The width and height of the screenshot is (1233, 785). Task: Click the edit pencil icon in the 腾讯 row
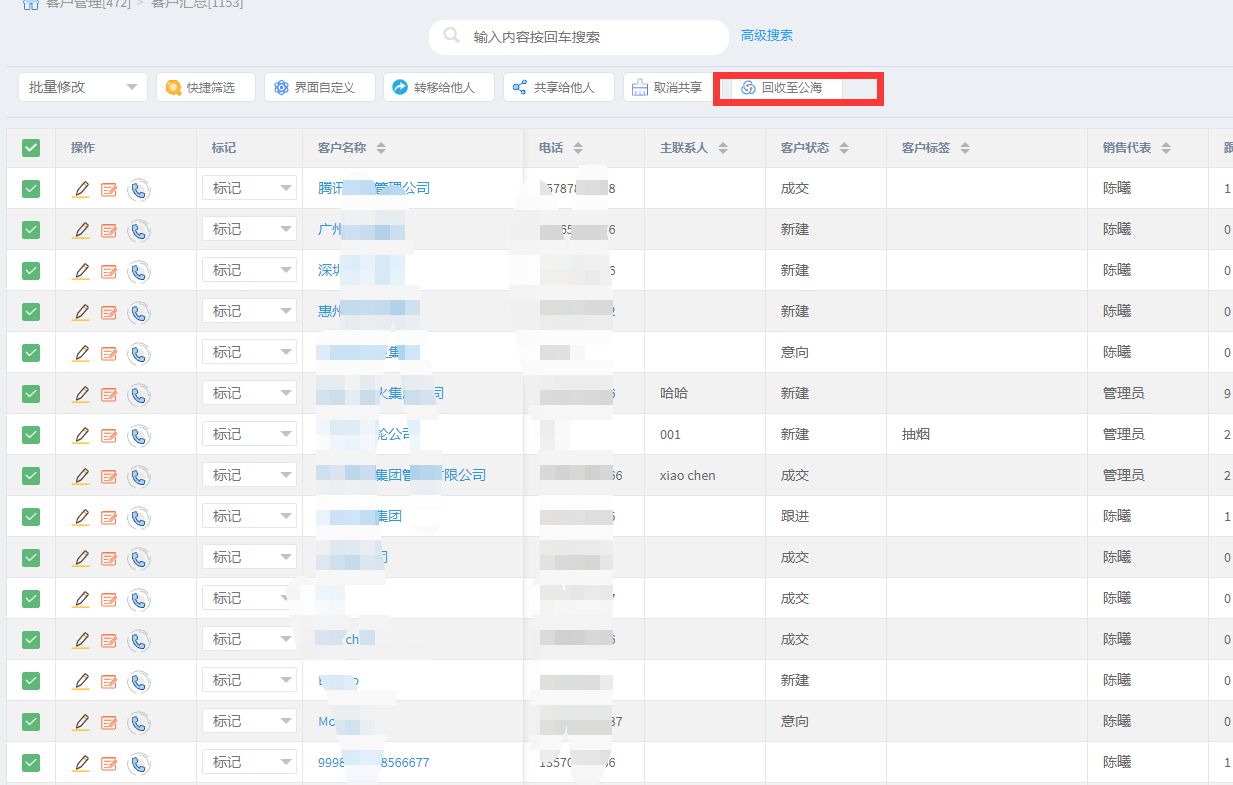82,188
